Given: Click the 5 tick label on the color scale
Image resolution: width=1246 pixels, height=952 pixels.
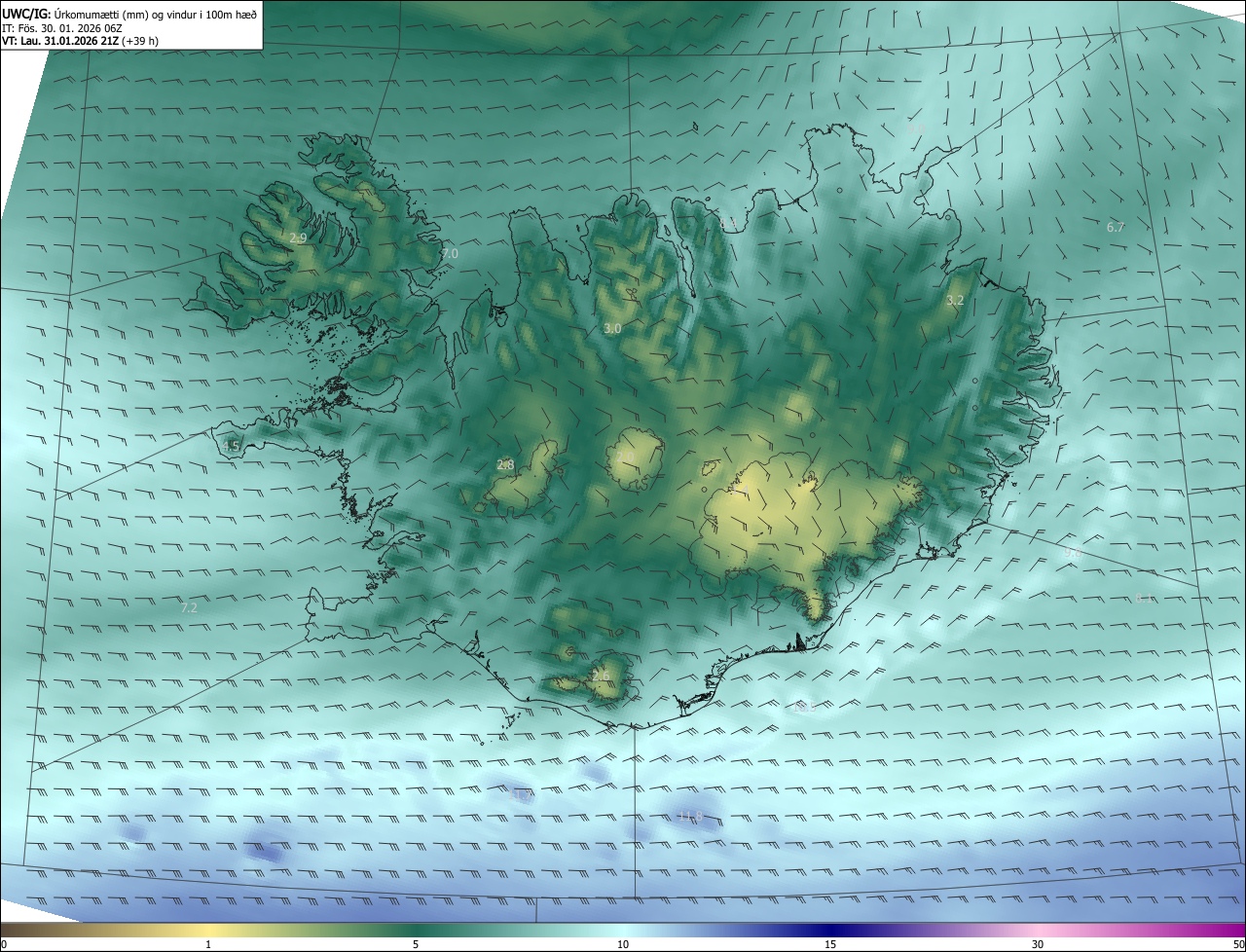Looking at the screenshot, I should (x=416, y=944).
